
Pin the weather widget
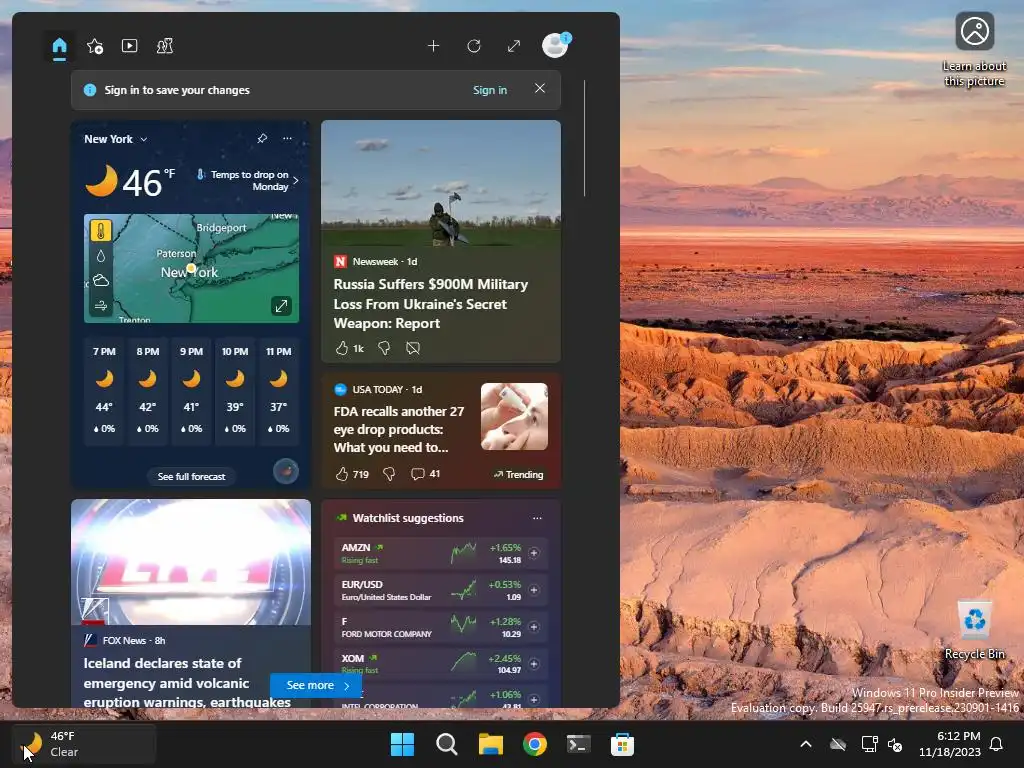(262, 138)
